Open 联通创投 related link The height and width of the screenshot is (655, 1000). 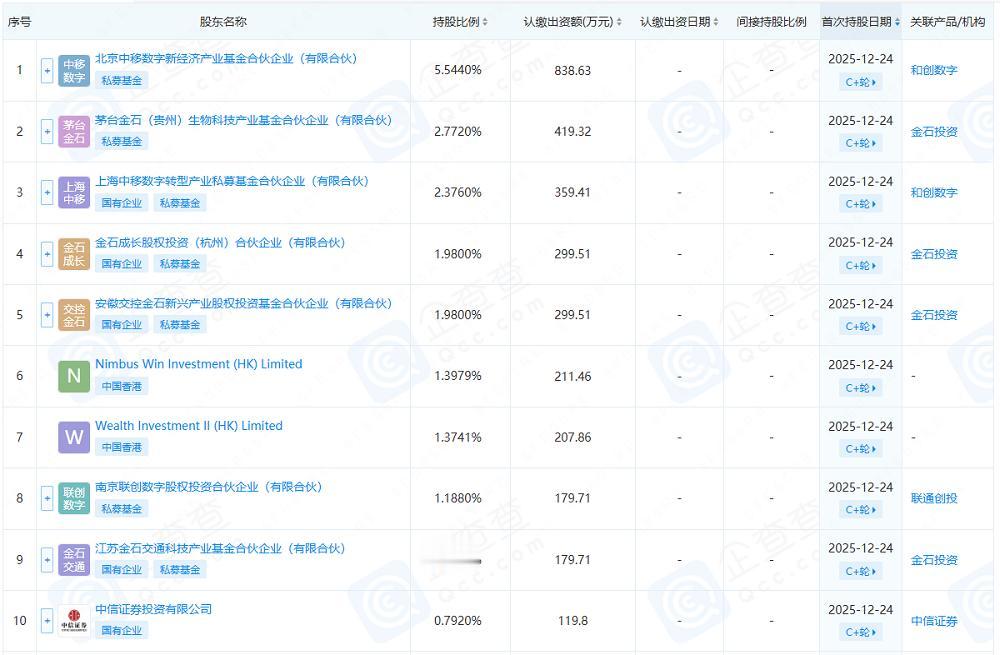pyautogui.click(x=934, y=499)
